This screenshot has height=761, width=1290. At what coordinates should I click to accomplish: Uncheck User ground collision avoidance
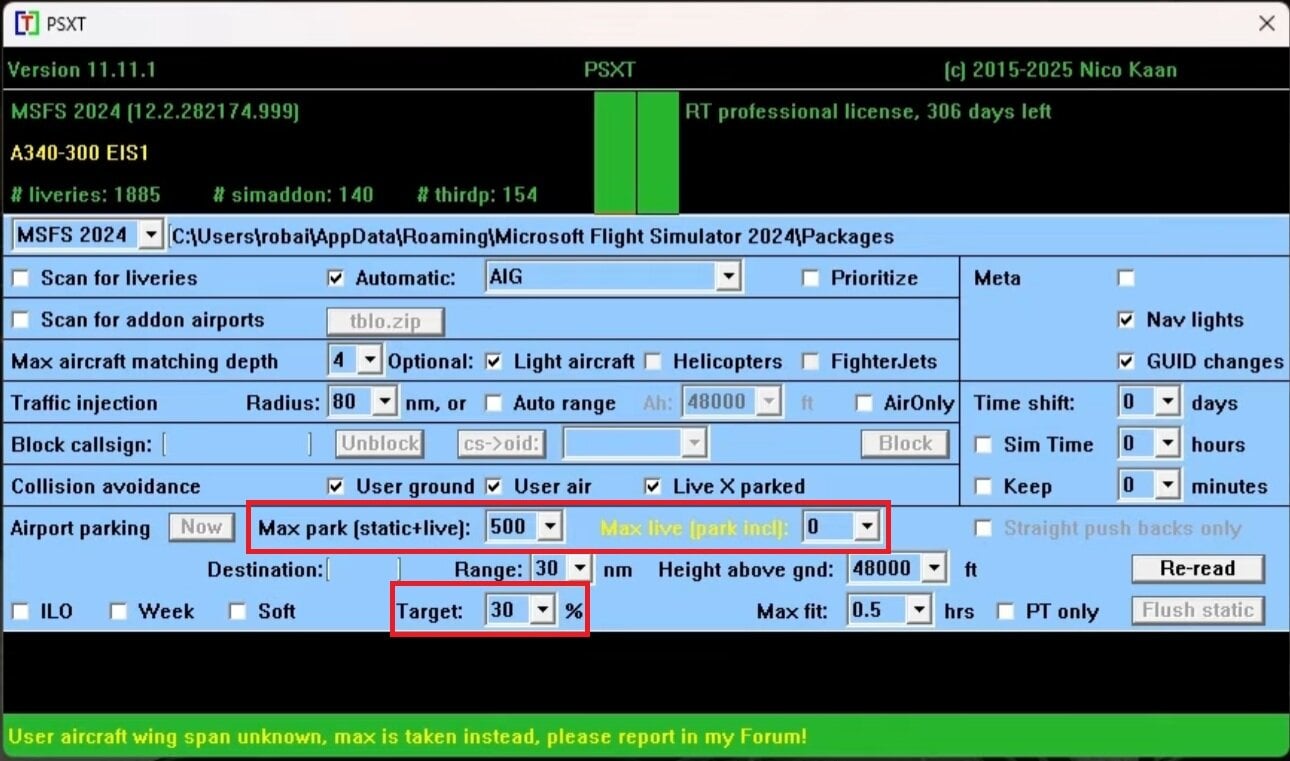point(336,487)
